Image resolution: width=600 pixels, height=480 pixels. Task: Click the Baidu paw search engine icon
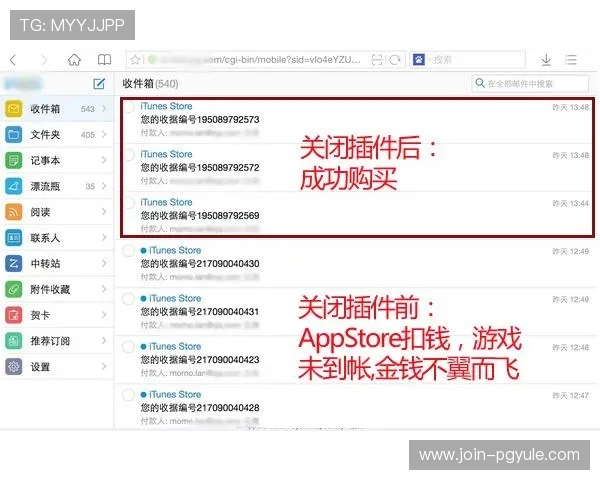pos(419,60)
